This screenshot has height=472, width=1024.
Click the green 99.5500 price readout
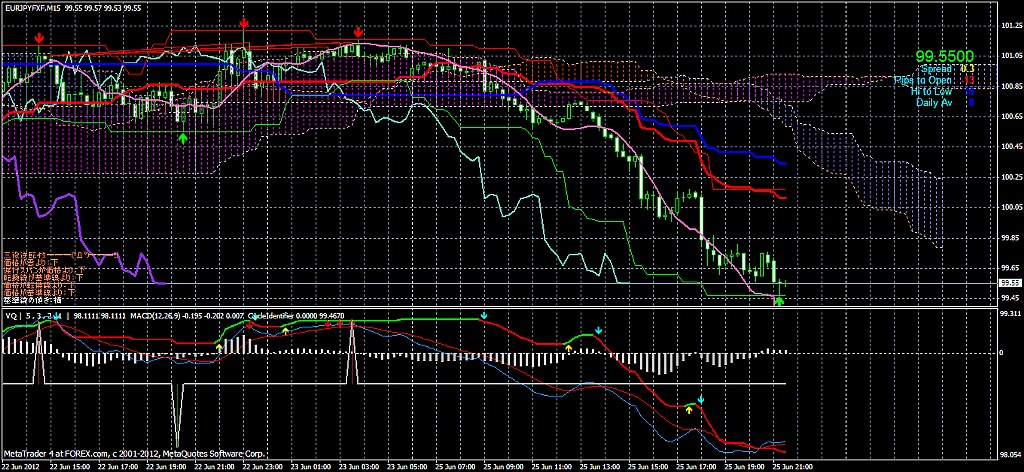944,55
